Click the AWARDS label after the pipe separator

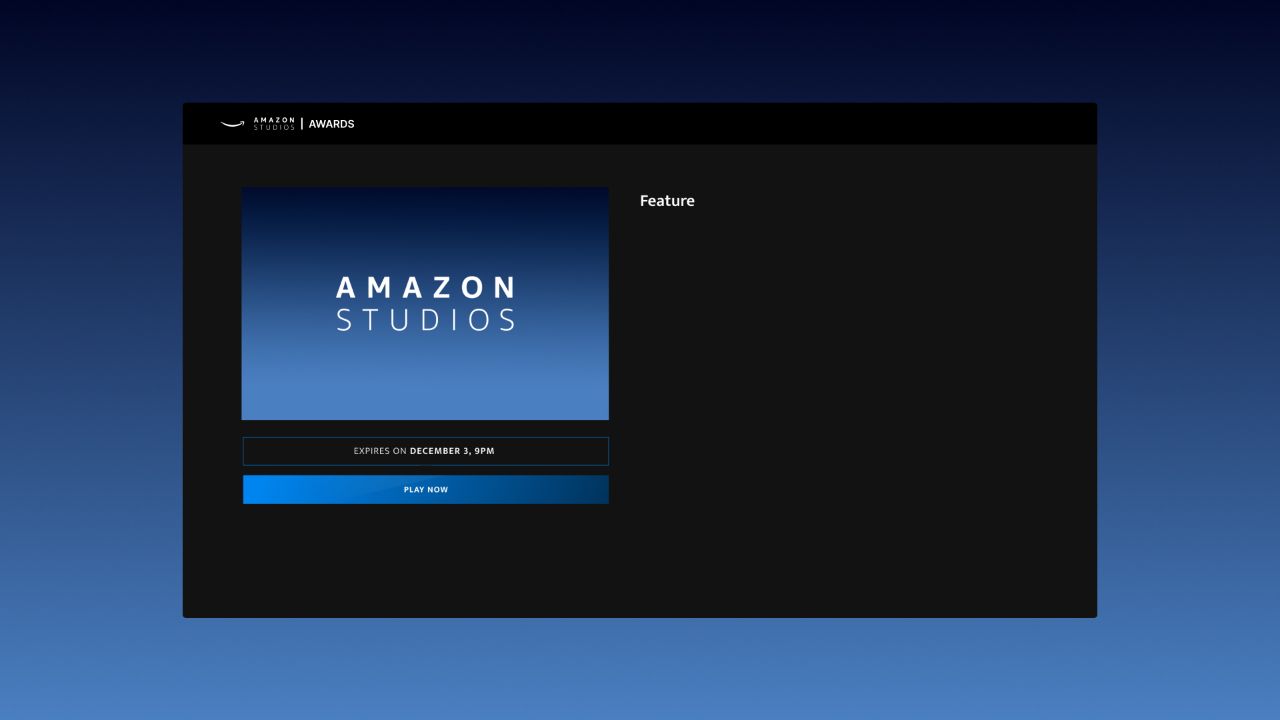330,124
